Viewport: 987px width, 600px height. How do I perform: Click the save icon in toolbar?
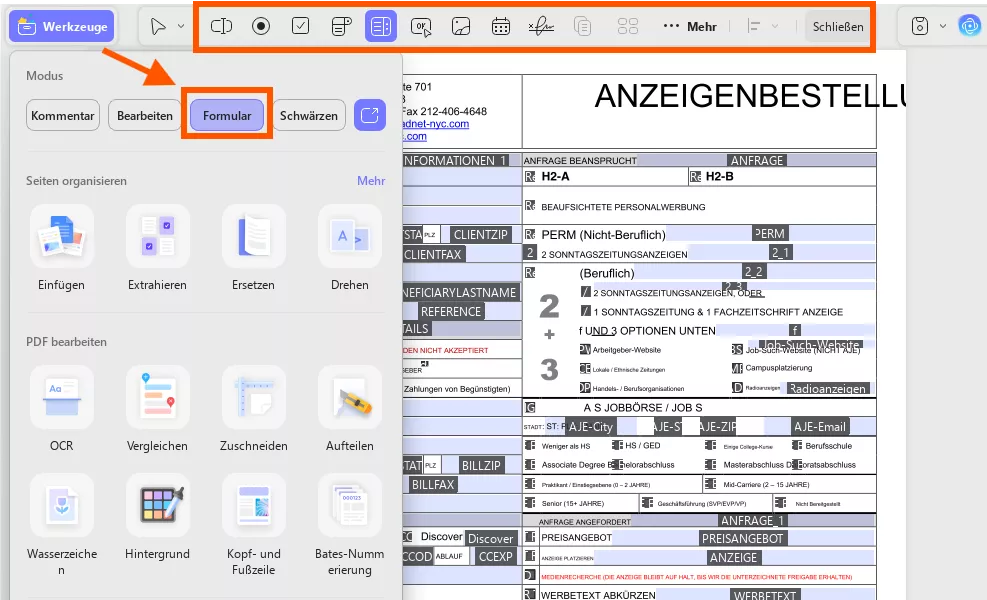tap(920, 26)
